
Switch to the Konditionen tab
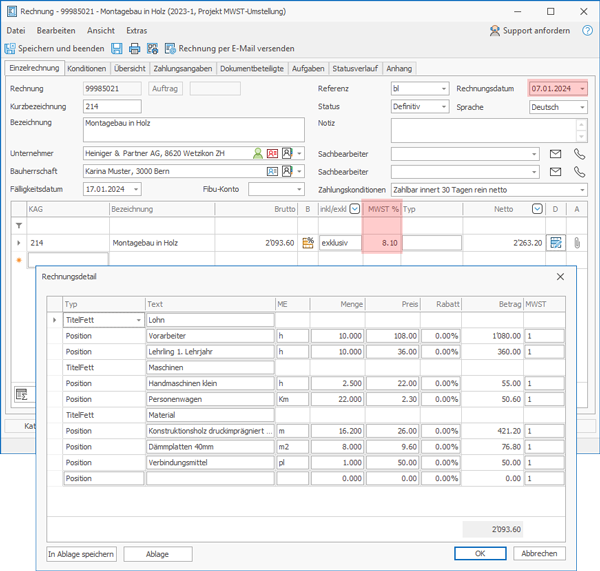(x=87, y=69)
